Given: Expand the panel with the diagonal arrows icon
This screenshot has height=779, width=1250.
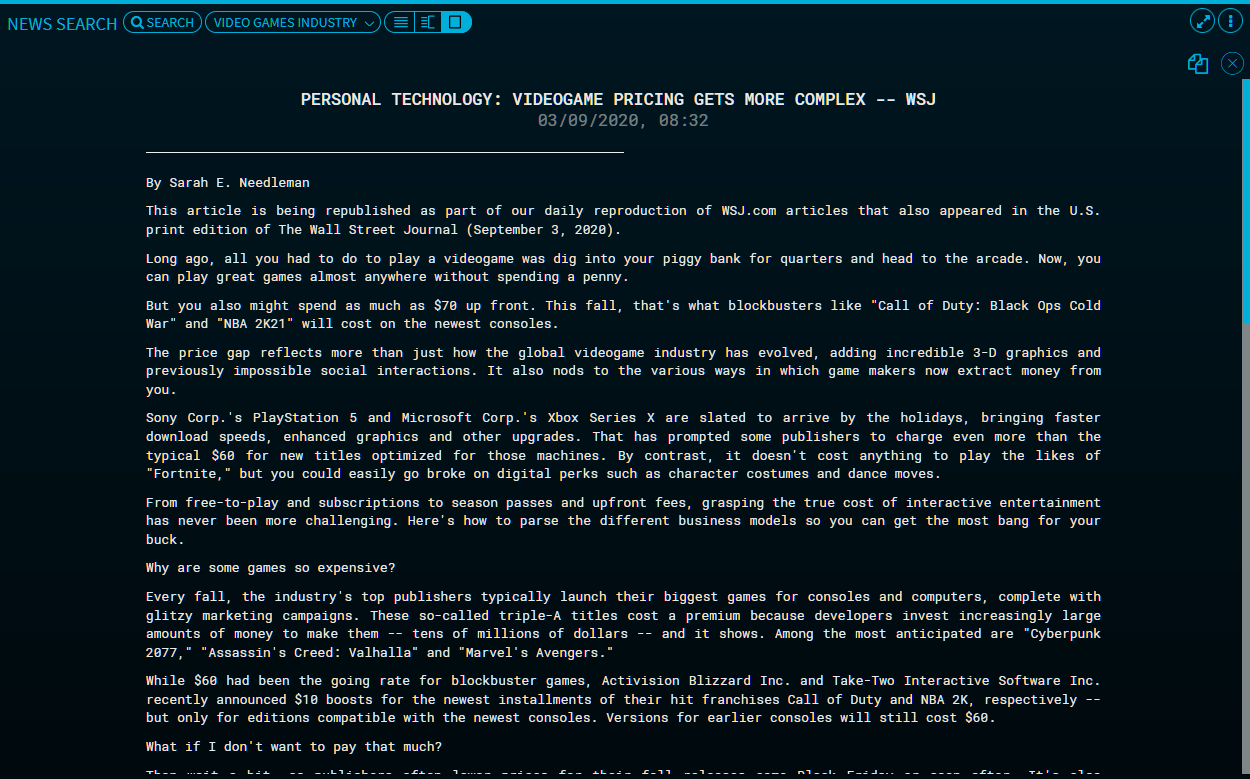Looking at the screenshot, I should coord(1202,21).
